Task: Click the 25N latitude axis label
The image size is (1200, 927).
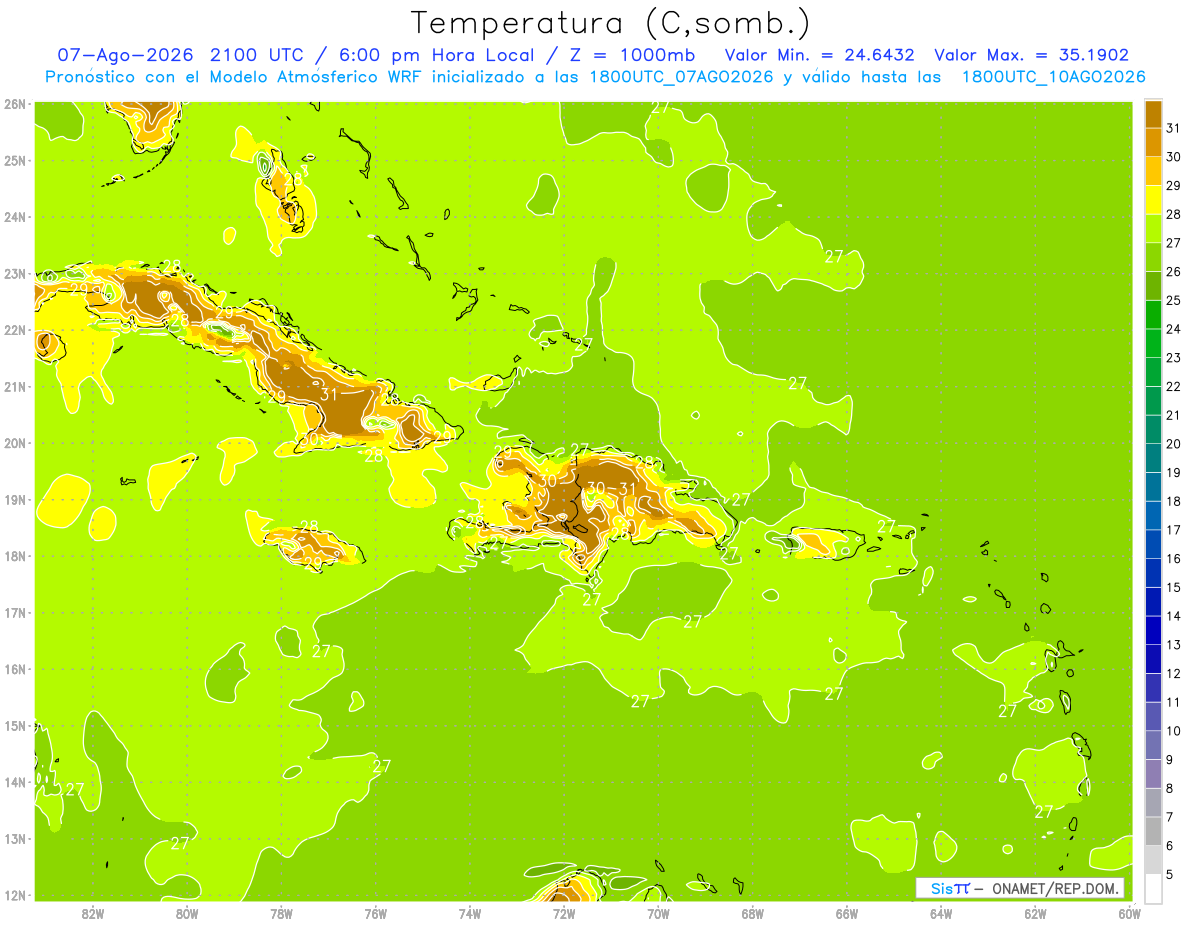Action: 14,160
